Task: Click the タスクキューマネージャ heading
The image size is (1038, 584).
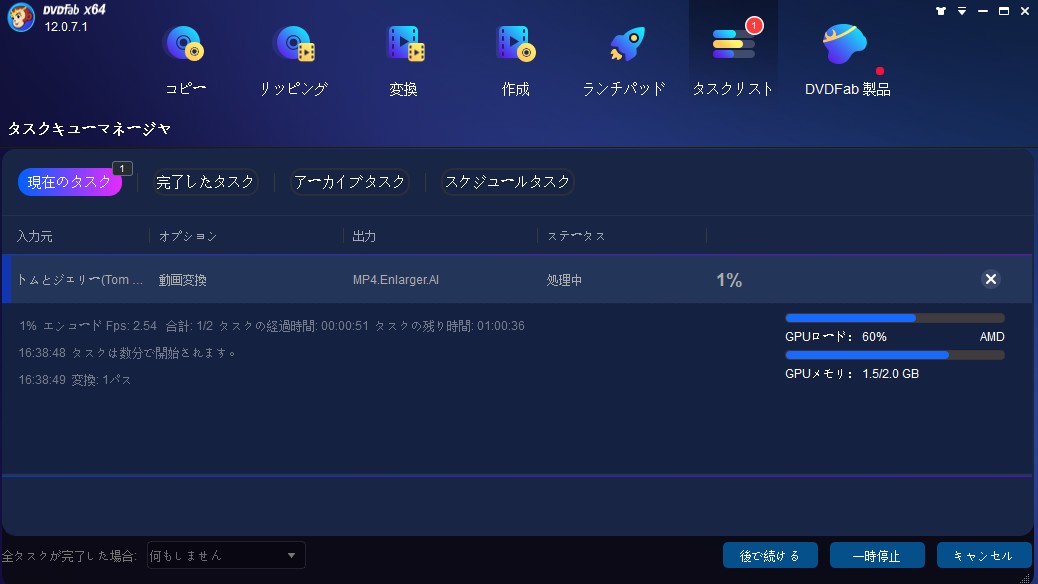Action: pos(89,129)
